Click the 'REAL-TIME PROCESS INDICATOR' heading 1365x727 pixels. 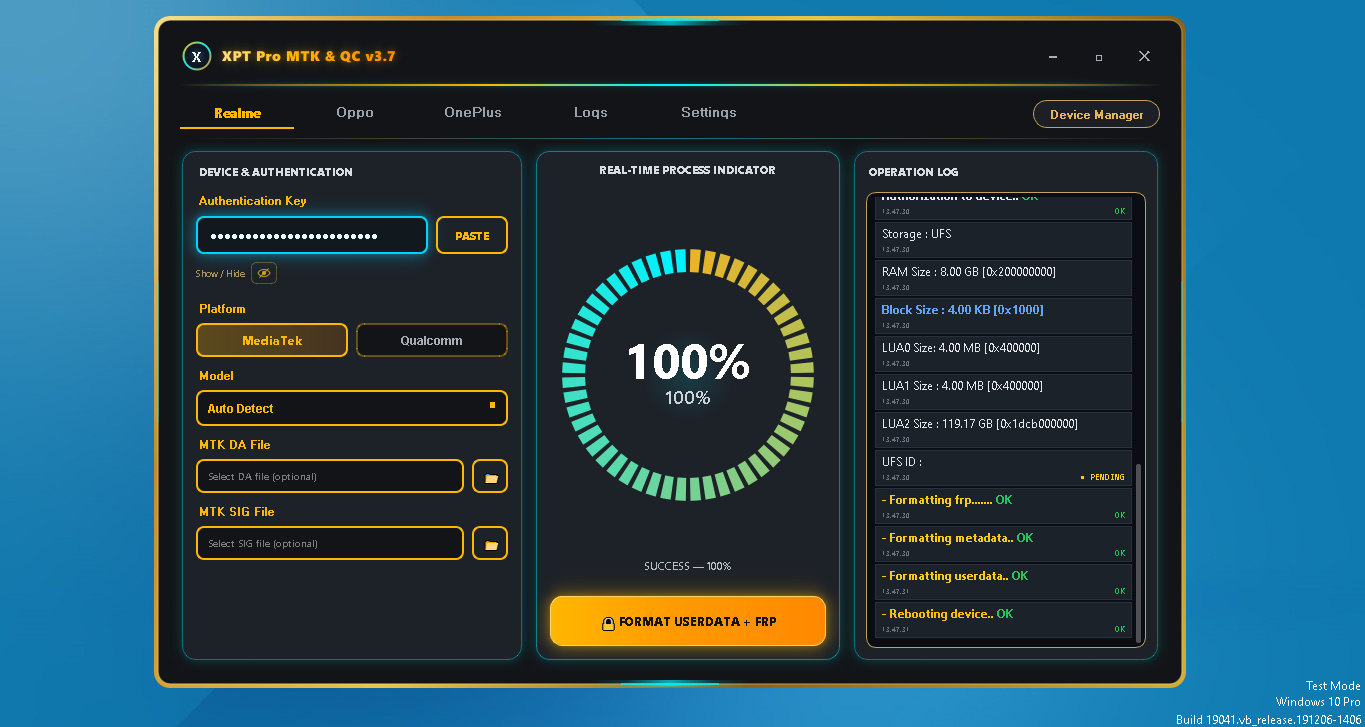(688, 170)
